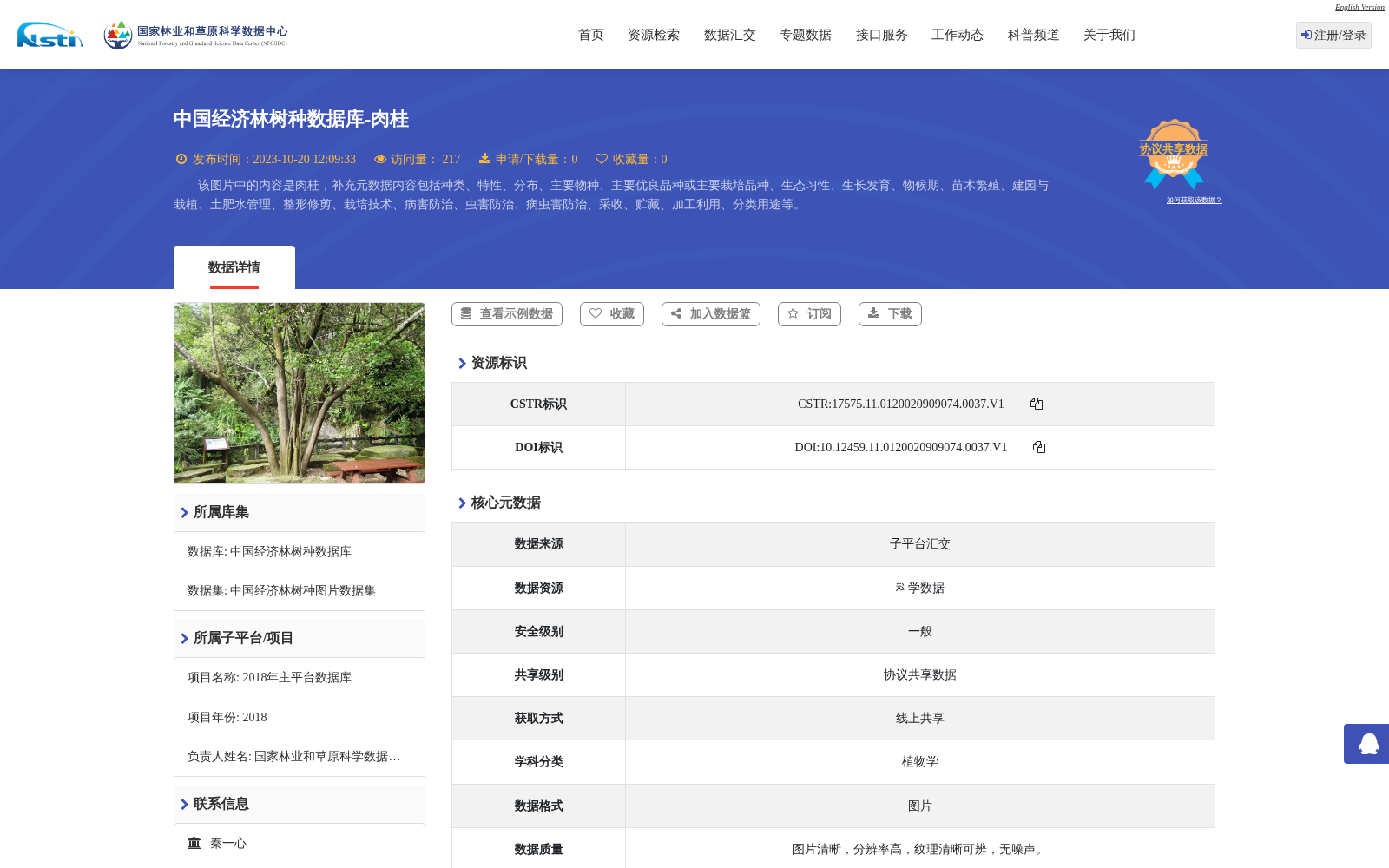Open the 工作动态 menu
The image size is (1389, 868).
tap(958, 35)
